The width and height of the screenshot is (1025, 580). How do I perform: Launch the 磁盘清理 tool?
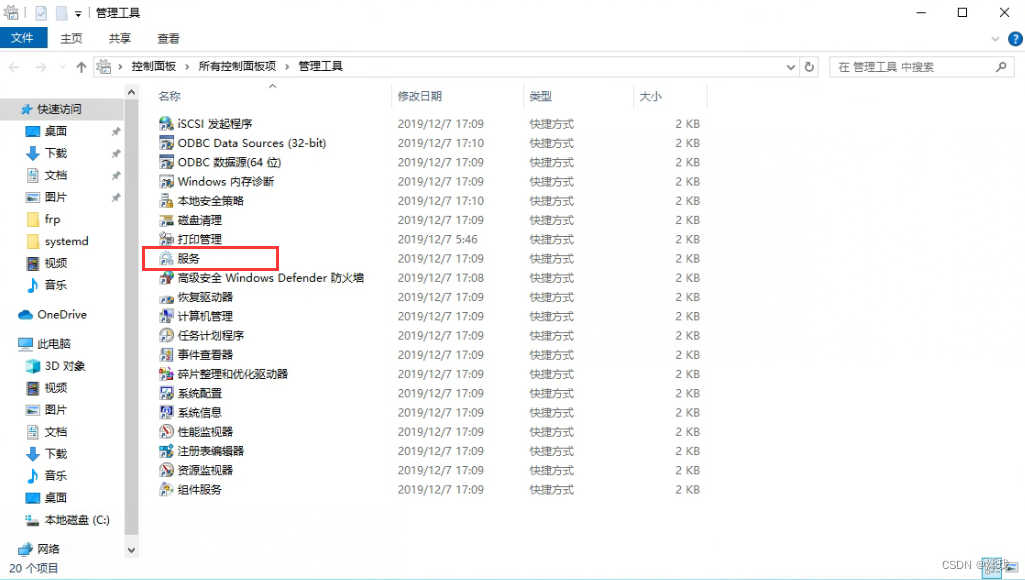[x=196, y=219]
